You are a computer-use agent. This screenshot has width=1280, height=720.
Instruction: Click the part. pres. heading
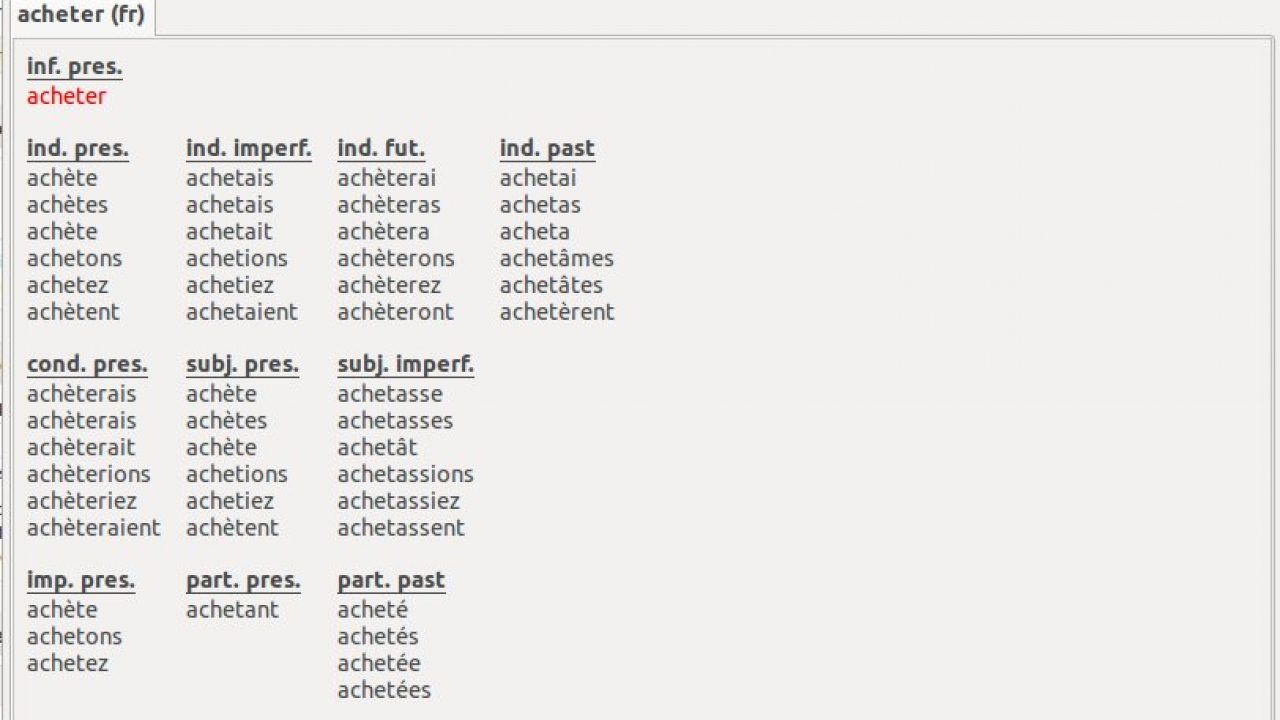coord(243,581)
